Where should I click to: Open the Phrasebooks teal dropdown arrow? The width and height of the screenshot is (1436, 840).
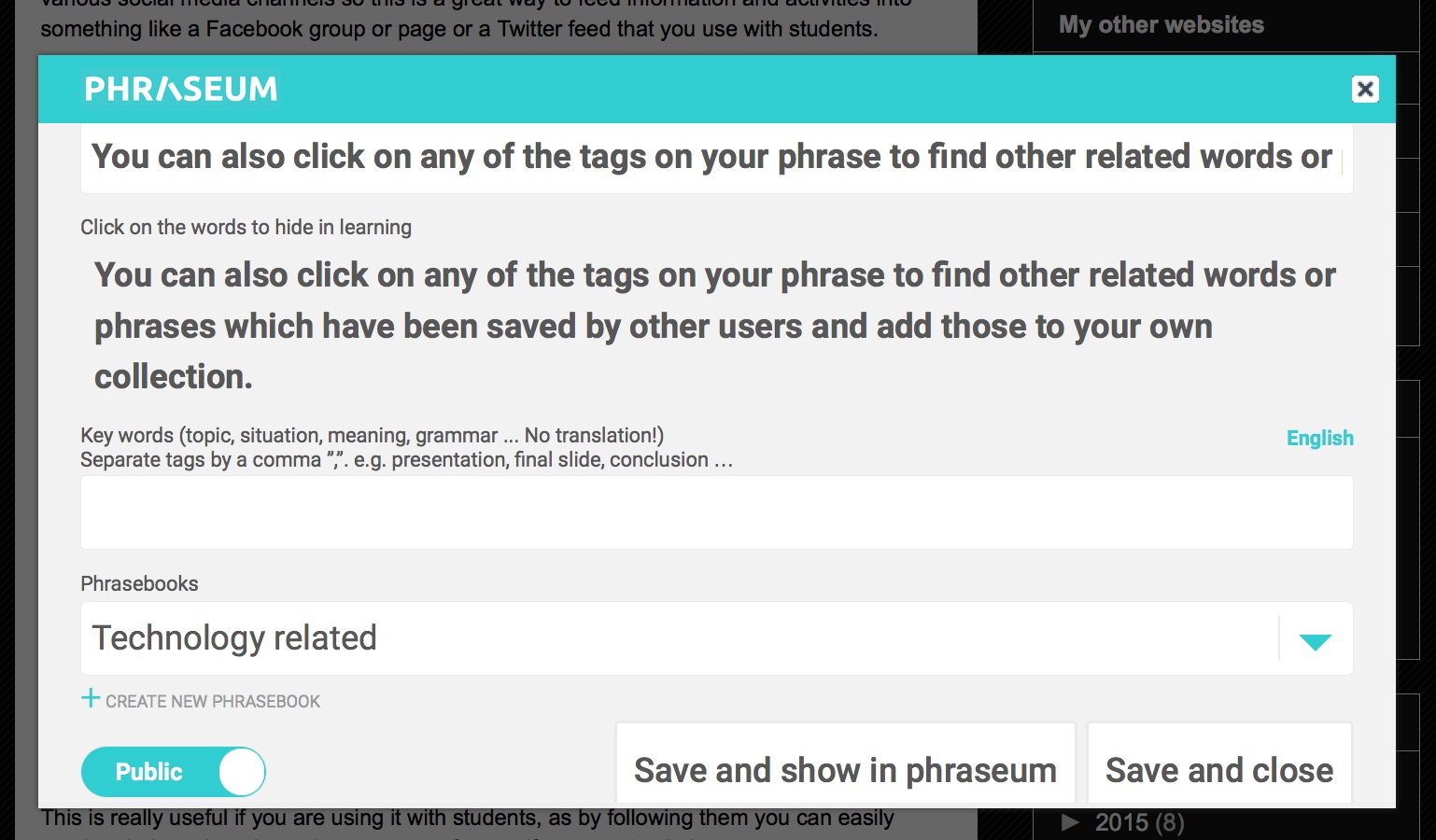tap(1315, 640)
